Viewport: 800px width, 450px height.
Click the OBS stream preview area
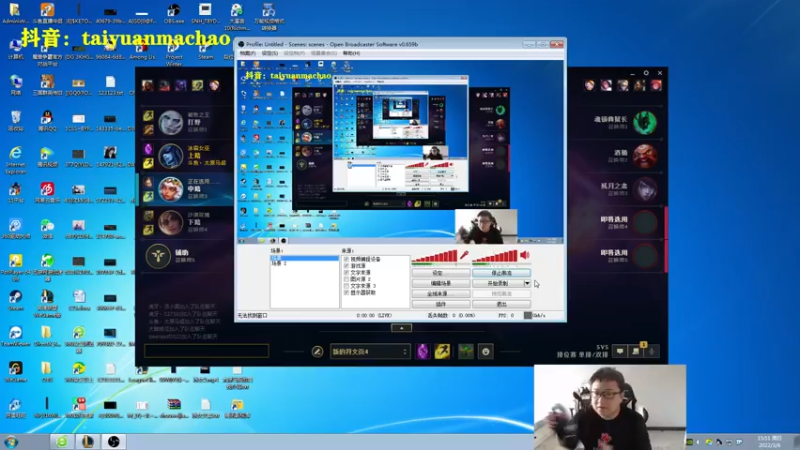[401, 152]
